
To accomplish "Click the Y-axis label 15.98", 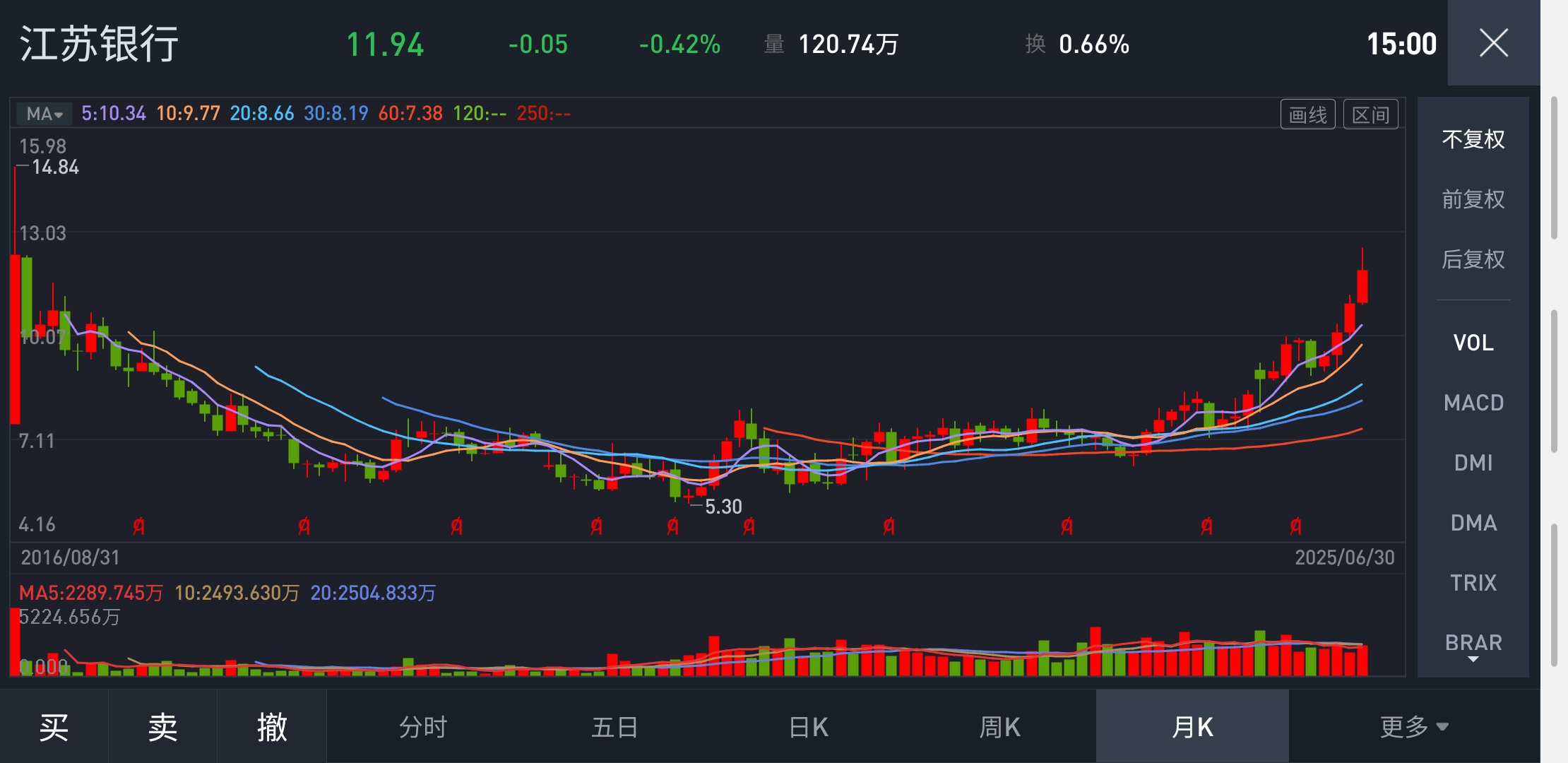I will (x=42, y=146).
